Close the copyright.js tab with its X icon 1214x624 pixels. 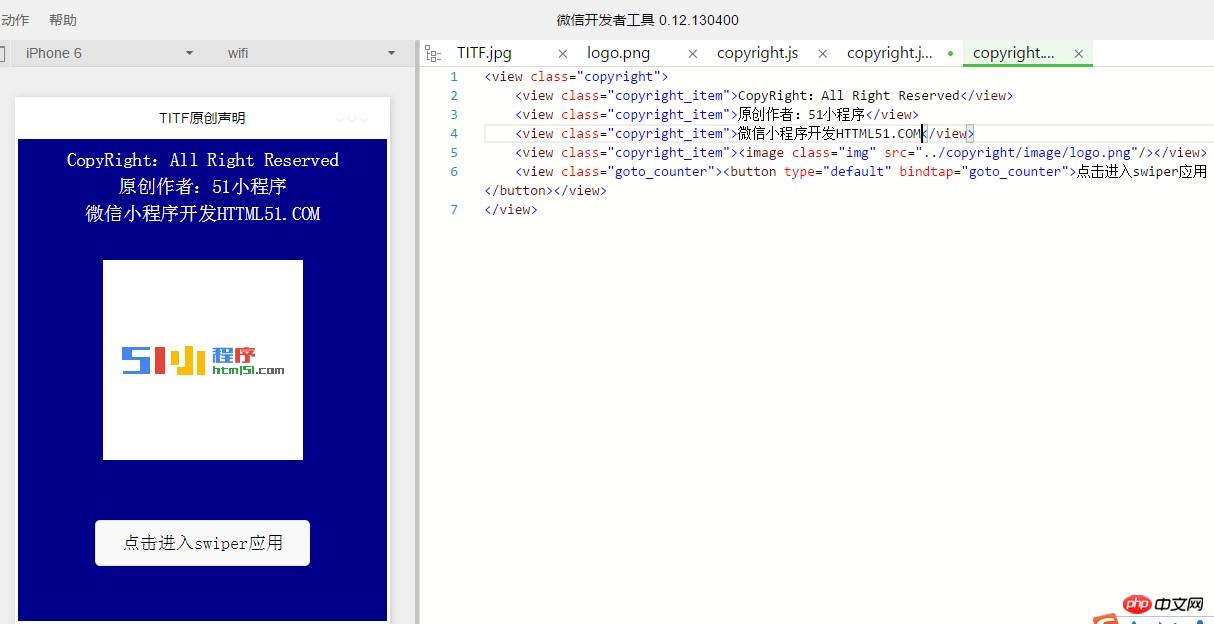822,53
